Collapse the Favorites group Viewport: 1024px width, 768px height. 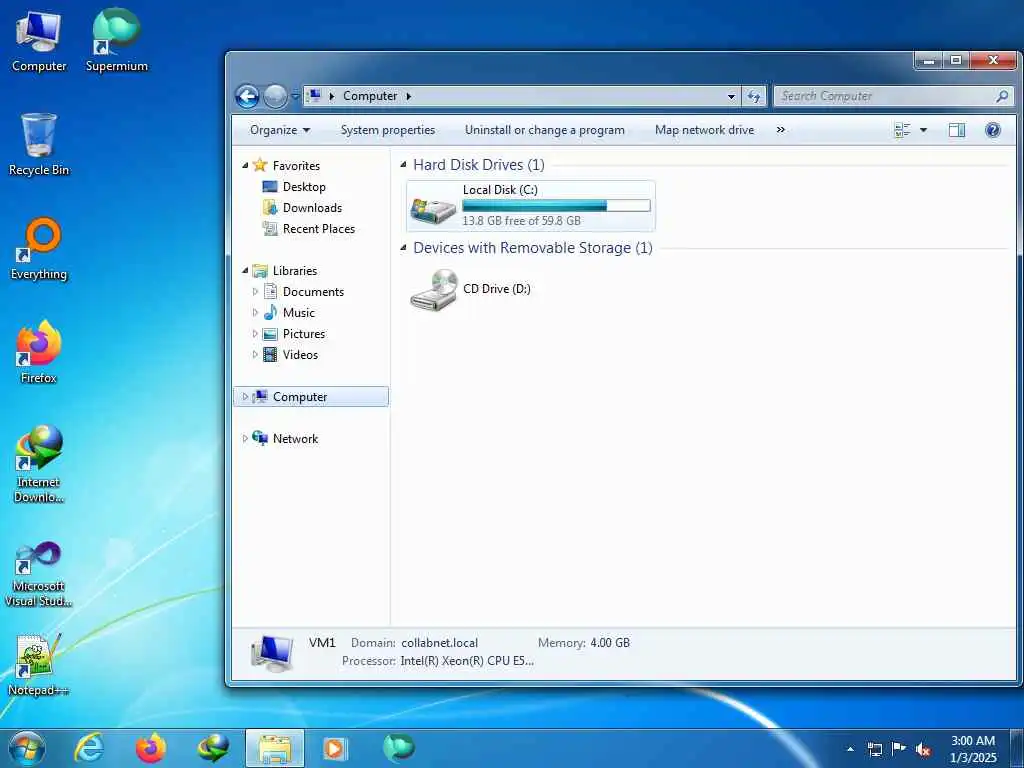pyautogui.click(x=245, y=166)
